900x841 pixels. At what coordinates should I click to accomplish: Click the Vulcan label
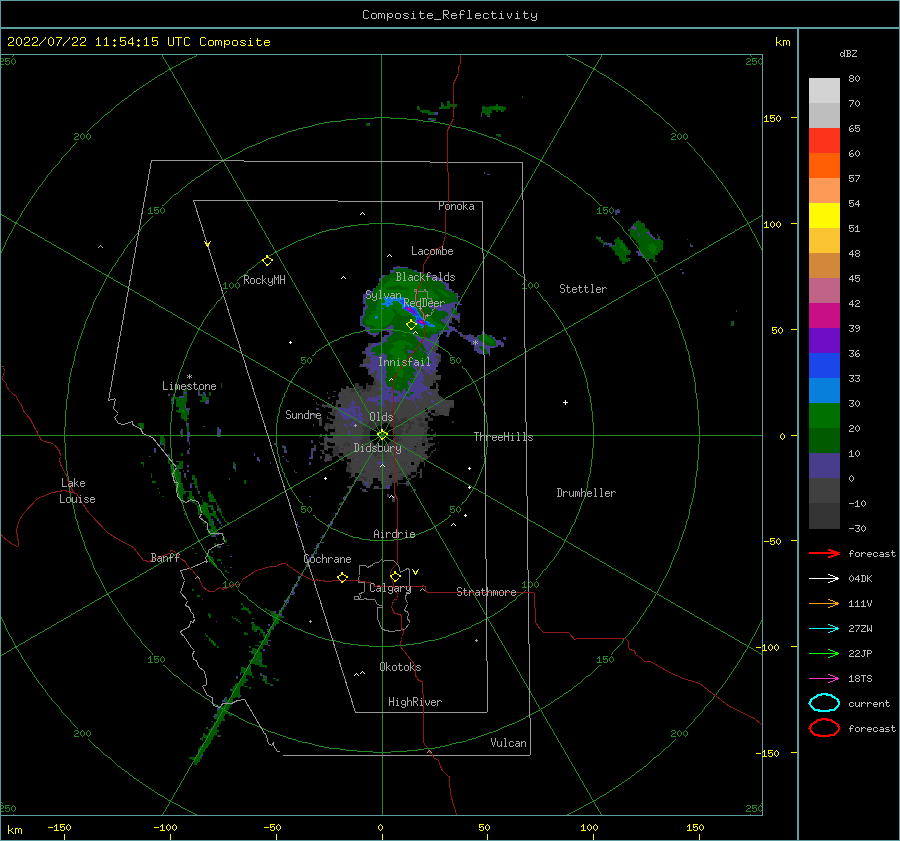point(508,743)
